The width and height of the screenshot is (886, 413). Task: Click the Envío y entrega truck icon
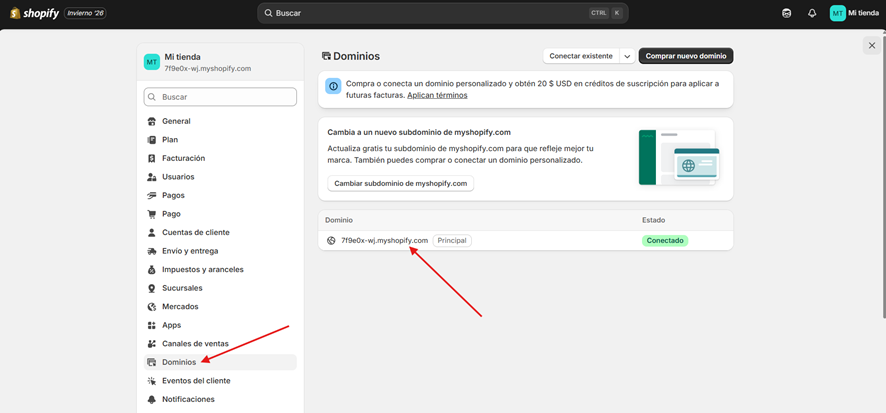click(x=152, y=251)
